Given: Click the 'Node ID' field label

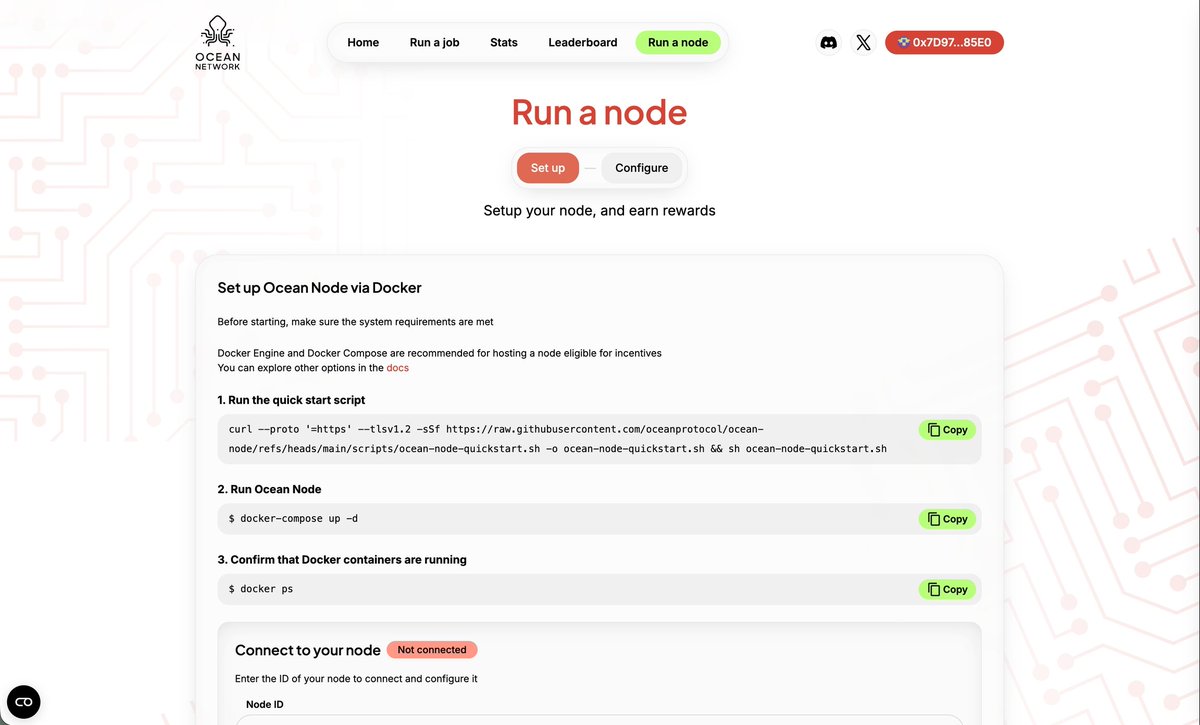Looking at the screenshot, I should click(x=265, y=704).
